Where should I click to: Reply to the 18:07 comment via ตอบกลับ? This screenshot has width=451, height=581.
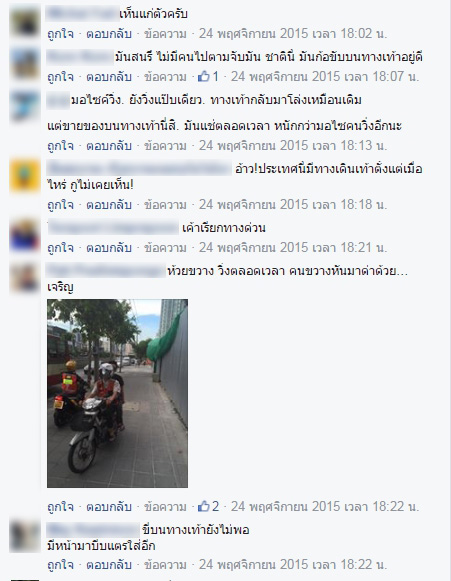click(109, 77)
